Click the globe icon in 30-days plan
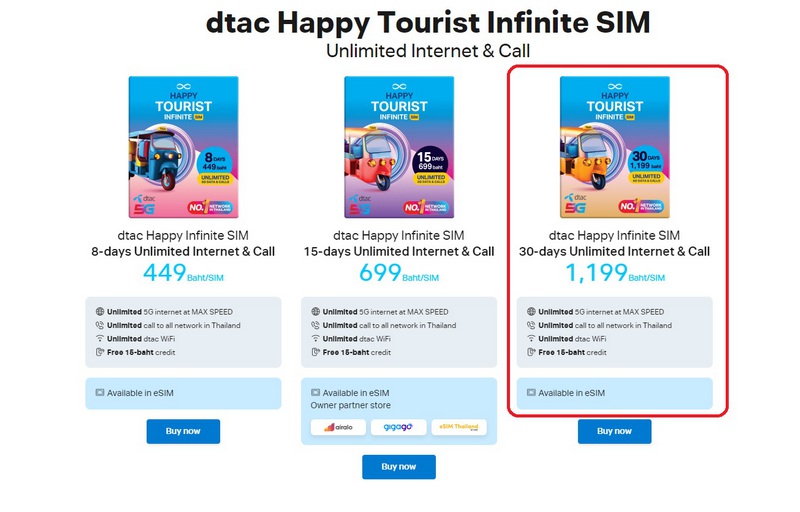 (531, 312)
